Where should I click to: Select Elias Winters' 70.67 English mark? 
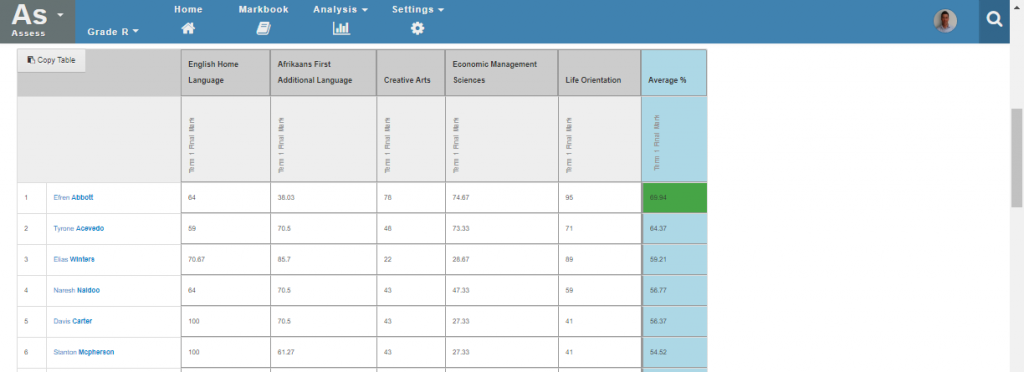(x=225, y=259)
